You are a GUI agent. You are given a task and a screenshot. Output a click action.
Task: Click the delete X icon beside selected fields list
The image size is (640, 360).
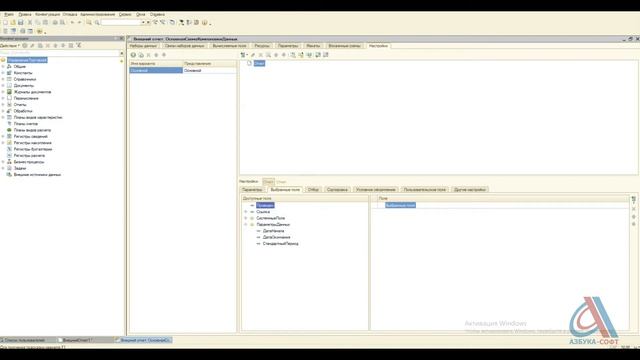[633, 209]
